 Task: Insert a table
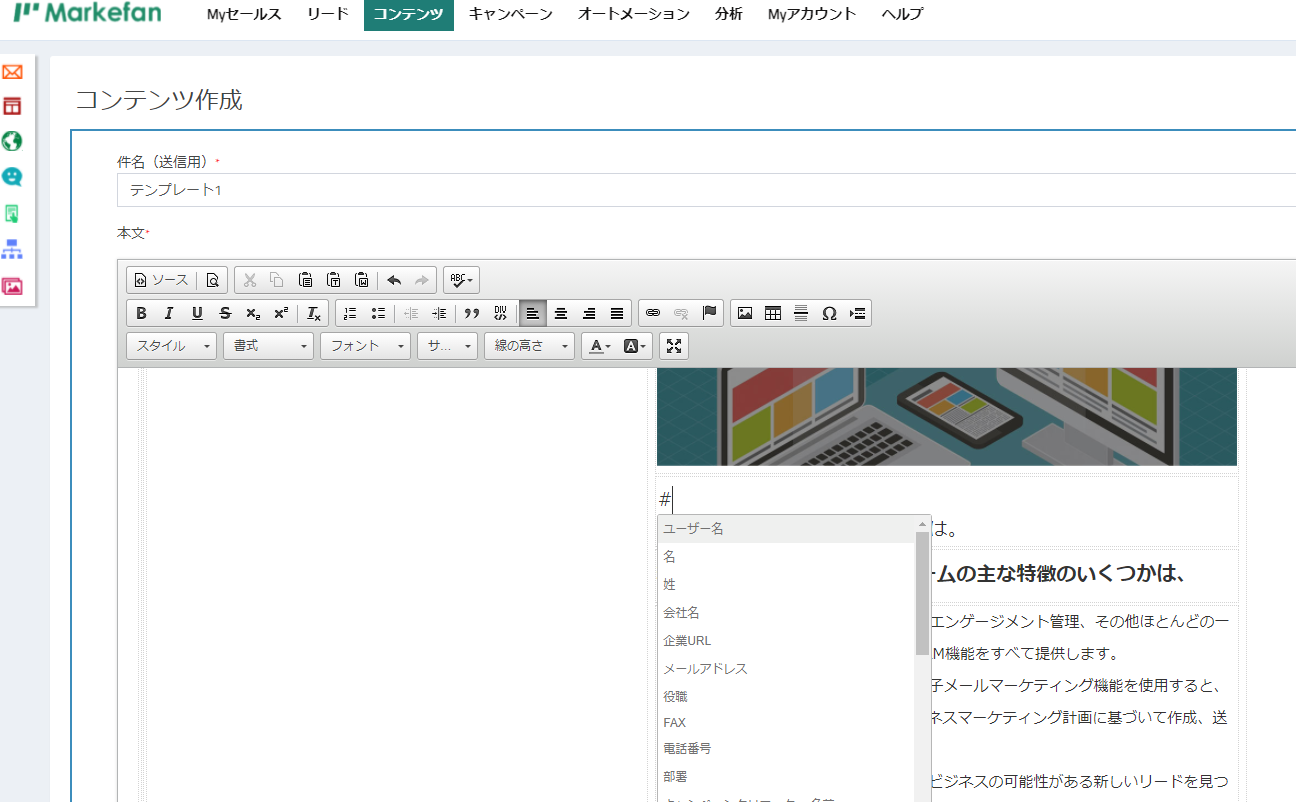773,313
